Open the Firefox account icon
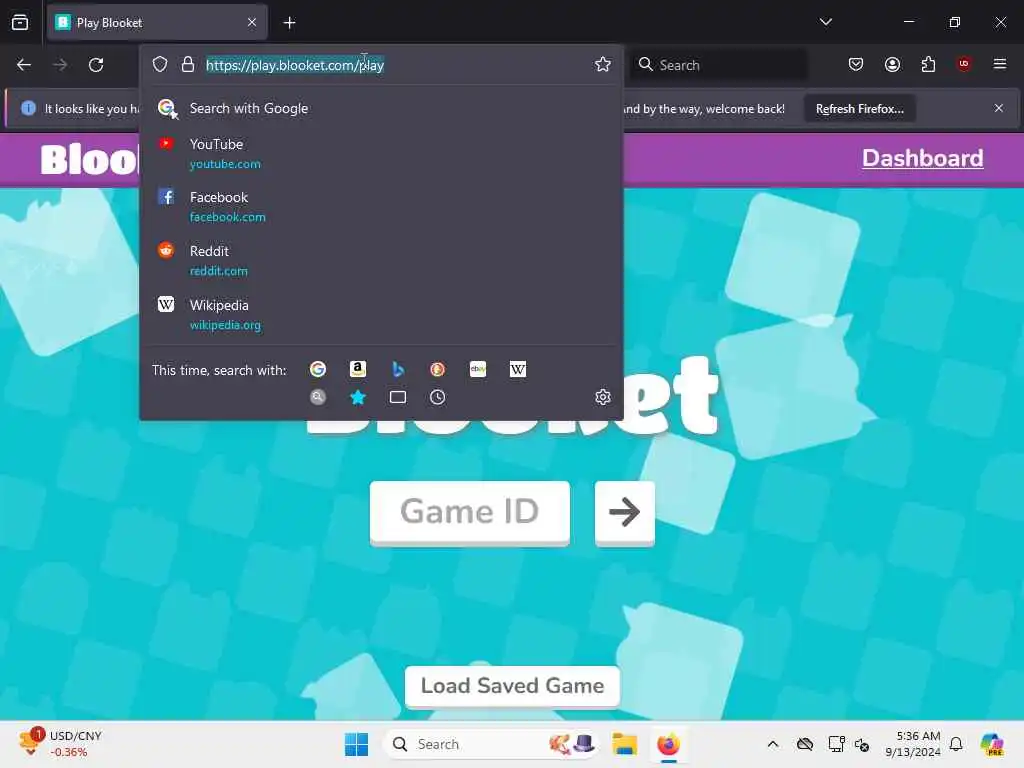 click(x=892, y=64)
